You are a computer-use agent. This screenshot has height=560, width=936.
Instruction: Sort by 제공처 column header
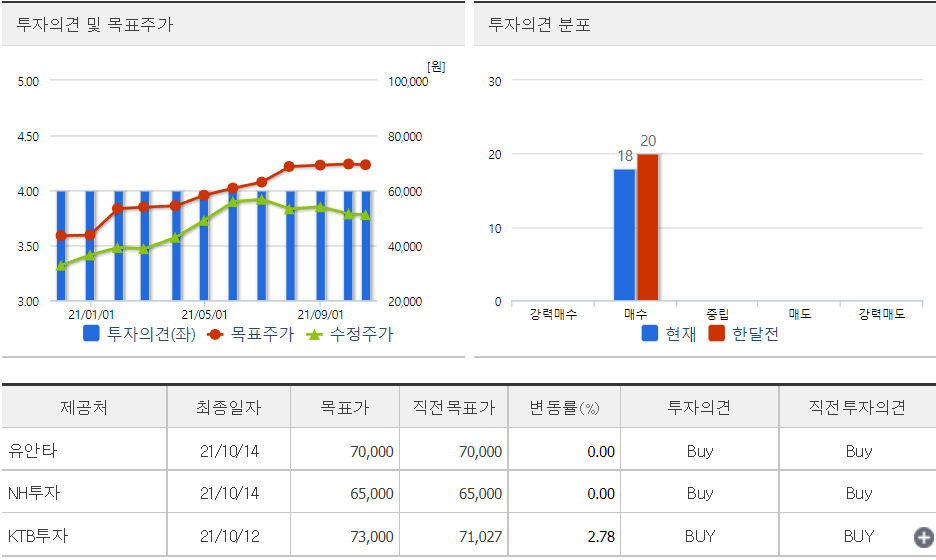84,407
